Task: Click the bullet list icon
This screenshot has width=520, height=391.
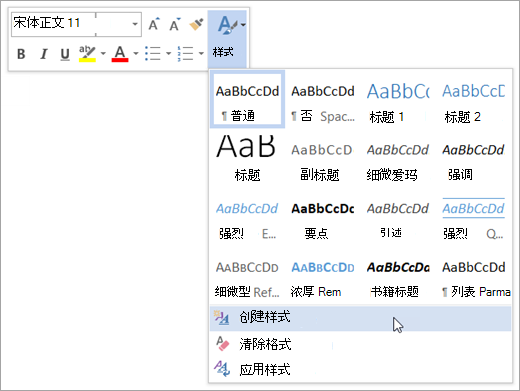Action: tap(153, 53)
